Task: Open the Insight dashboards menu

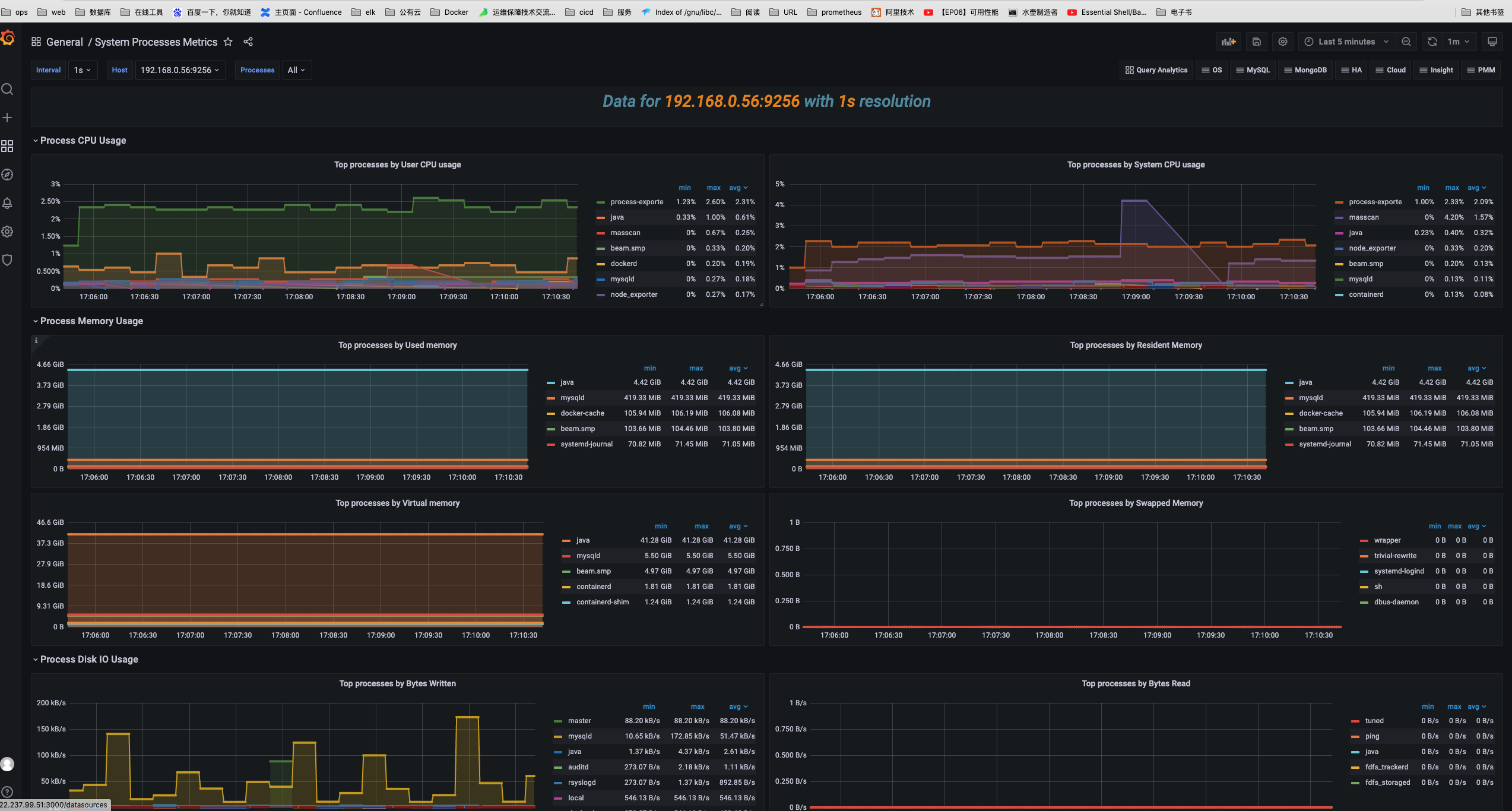Action: click(x=1436, y=70)
